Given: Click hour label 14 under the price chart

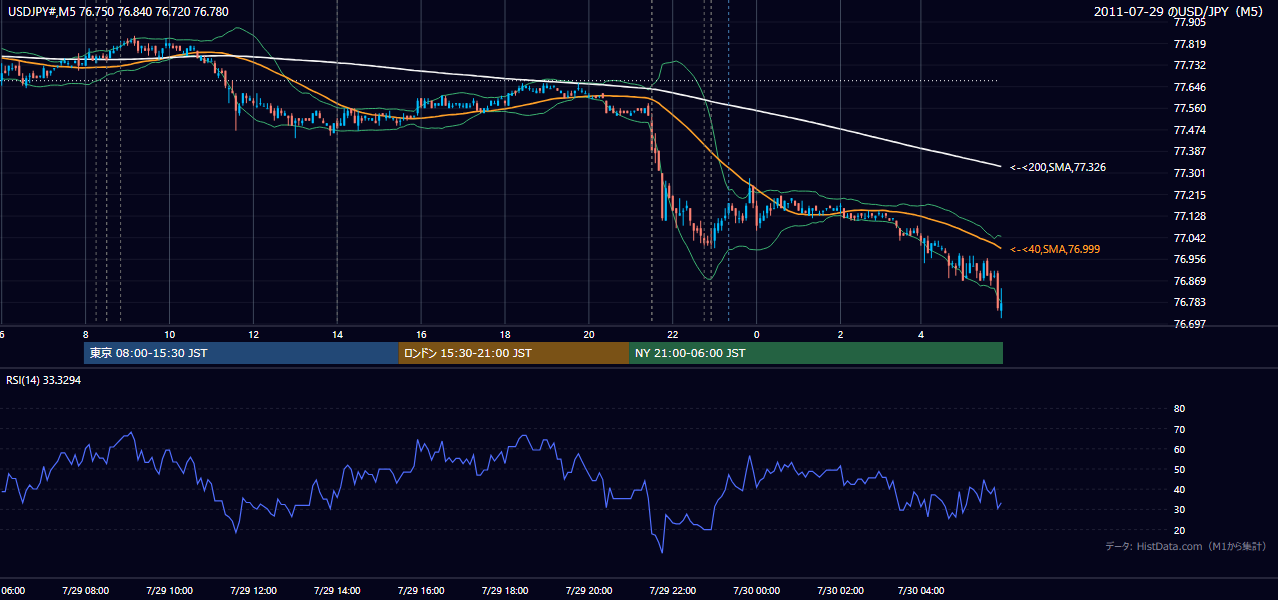Looking at the screenshot, I should pyautogui.click(x=337, y=334).
